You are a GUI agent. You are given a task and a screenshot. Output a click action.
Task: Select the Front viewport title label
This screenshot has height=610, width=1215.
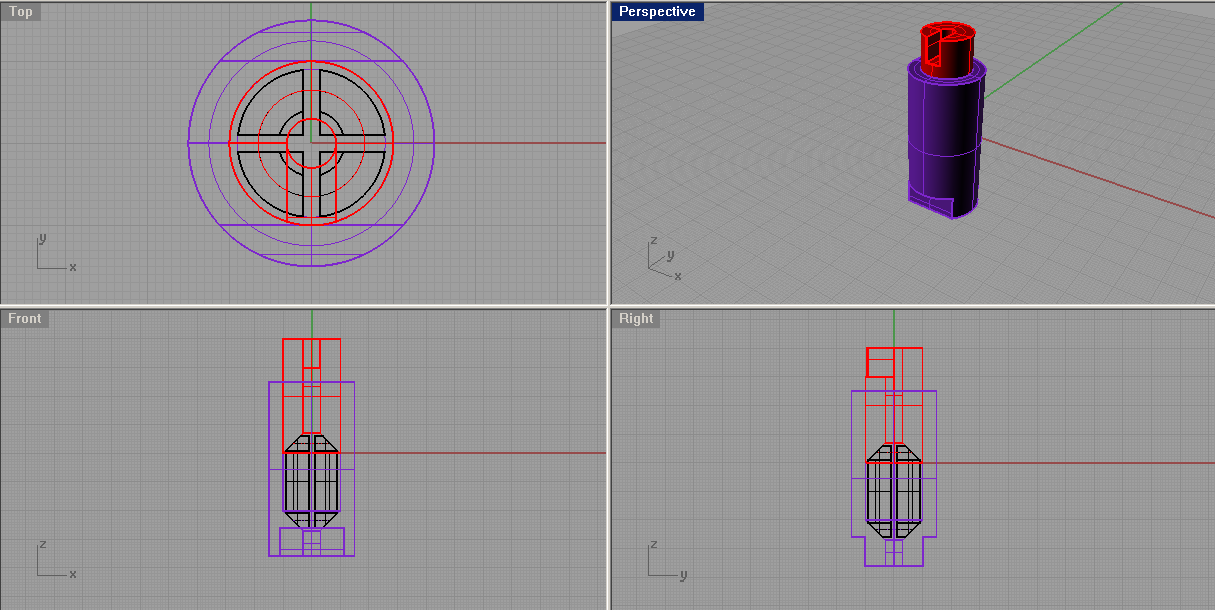coord(25,318)
